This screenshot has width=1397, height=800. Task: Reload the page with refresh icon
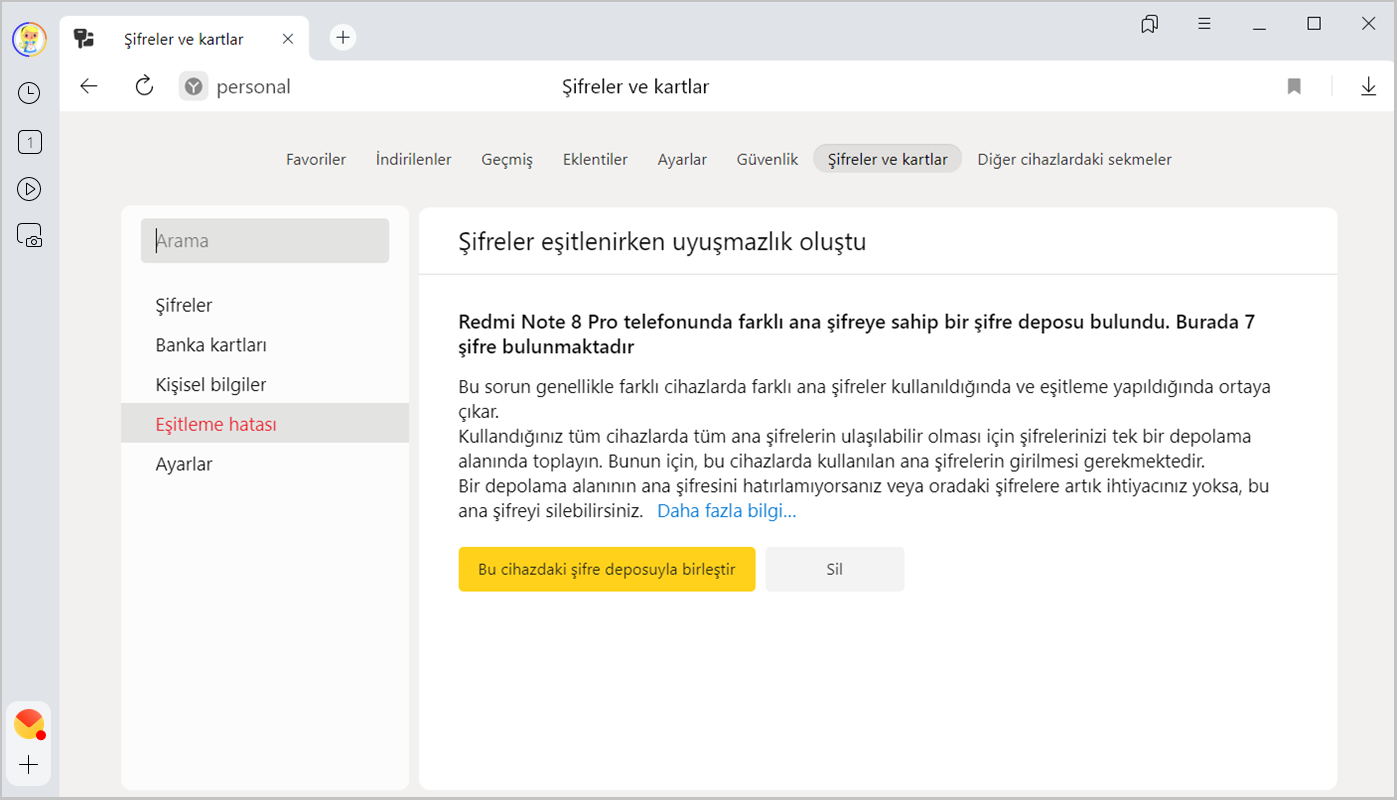144,86
